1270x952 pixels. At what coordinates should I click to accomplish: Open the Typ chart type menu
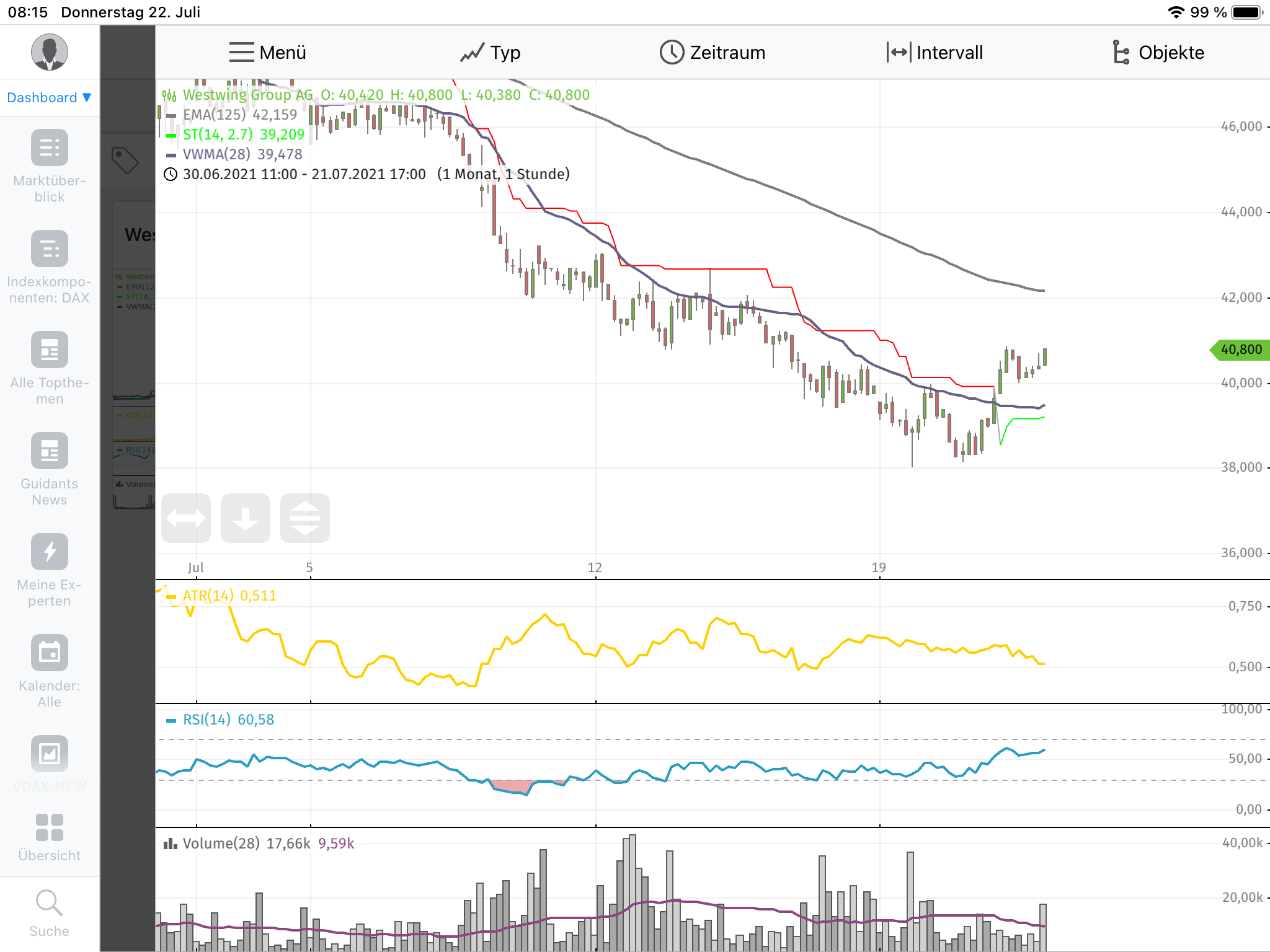(491, 53)
